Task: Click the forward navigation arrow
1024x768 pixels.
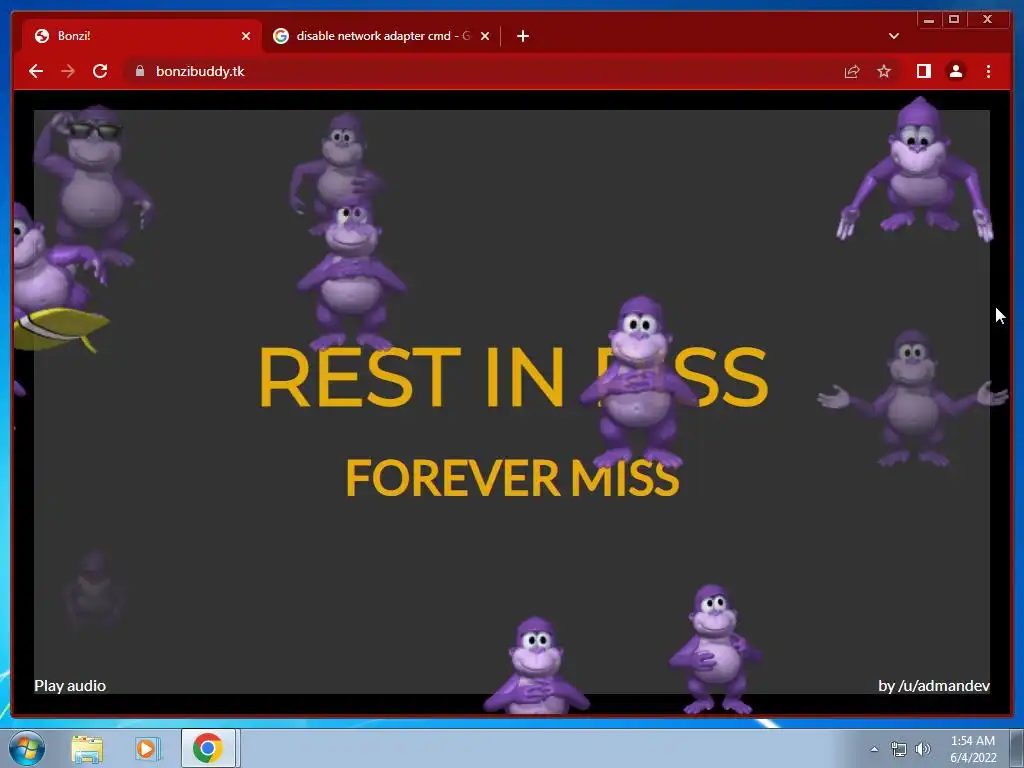Action: pos(68,71)
